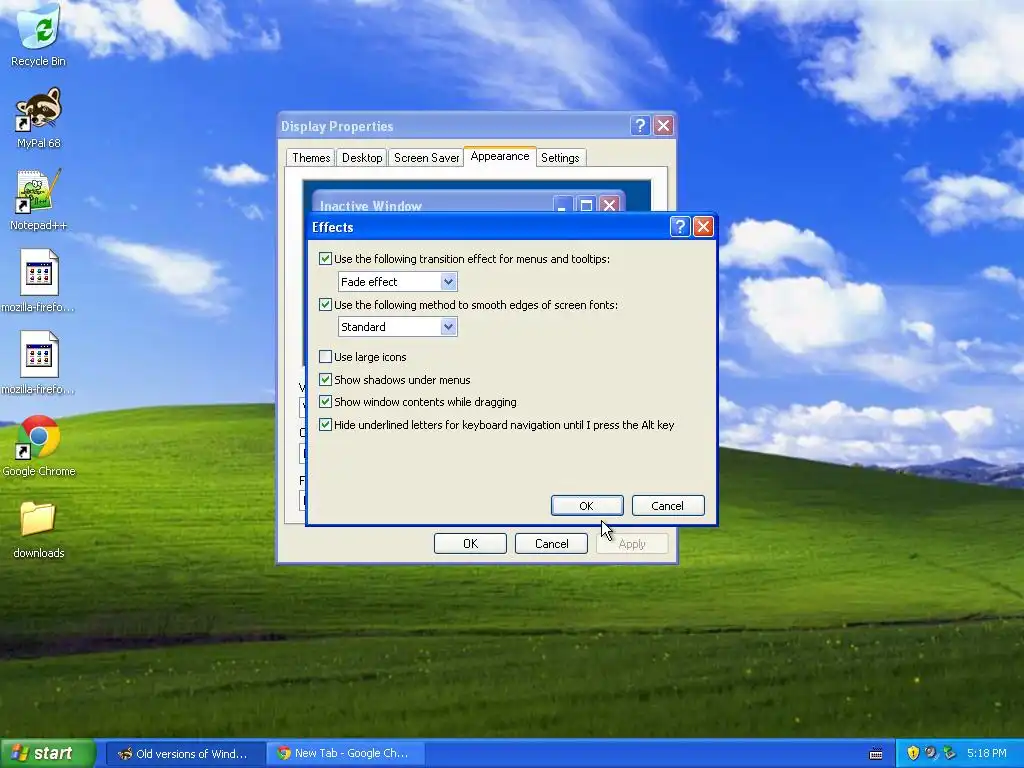The width and height of the screenshot is (1024, 768).
Task: Open the Standard font smoothing dropdown
Action: tap(397, 327)
